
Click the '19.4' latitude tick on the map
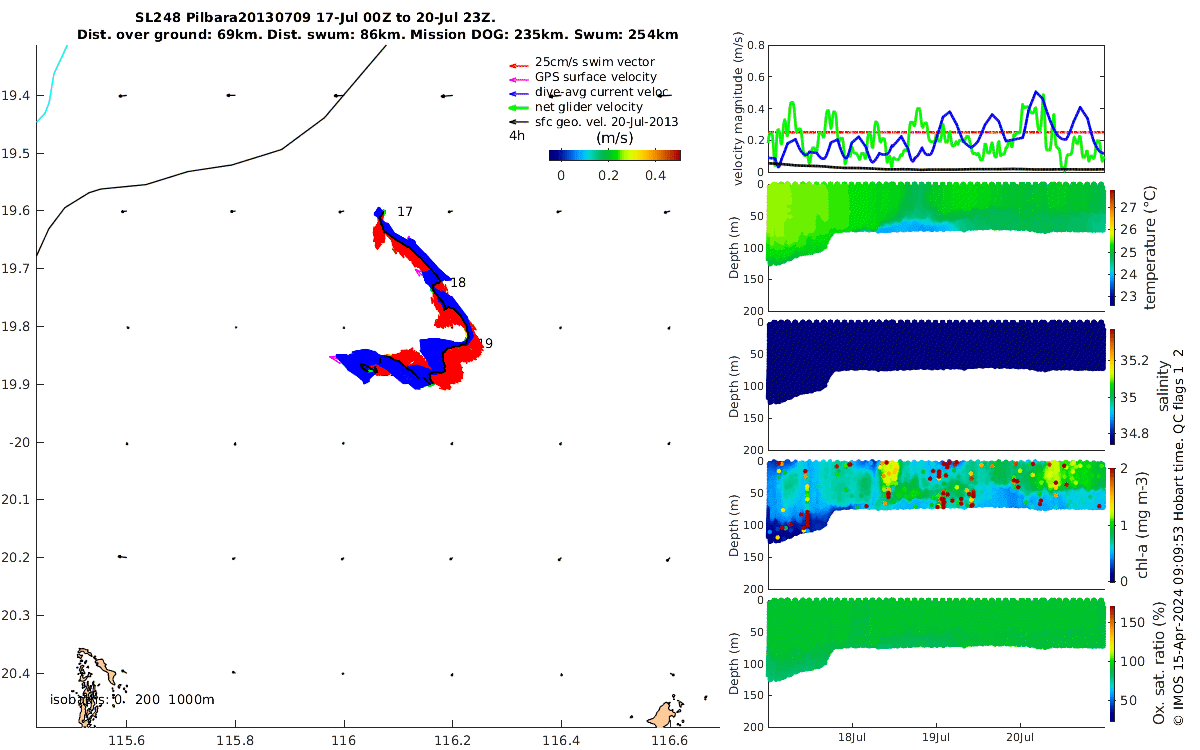click(16, 96)
